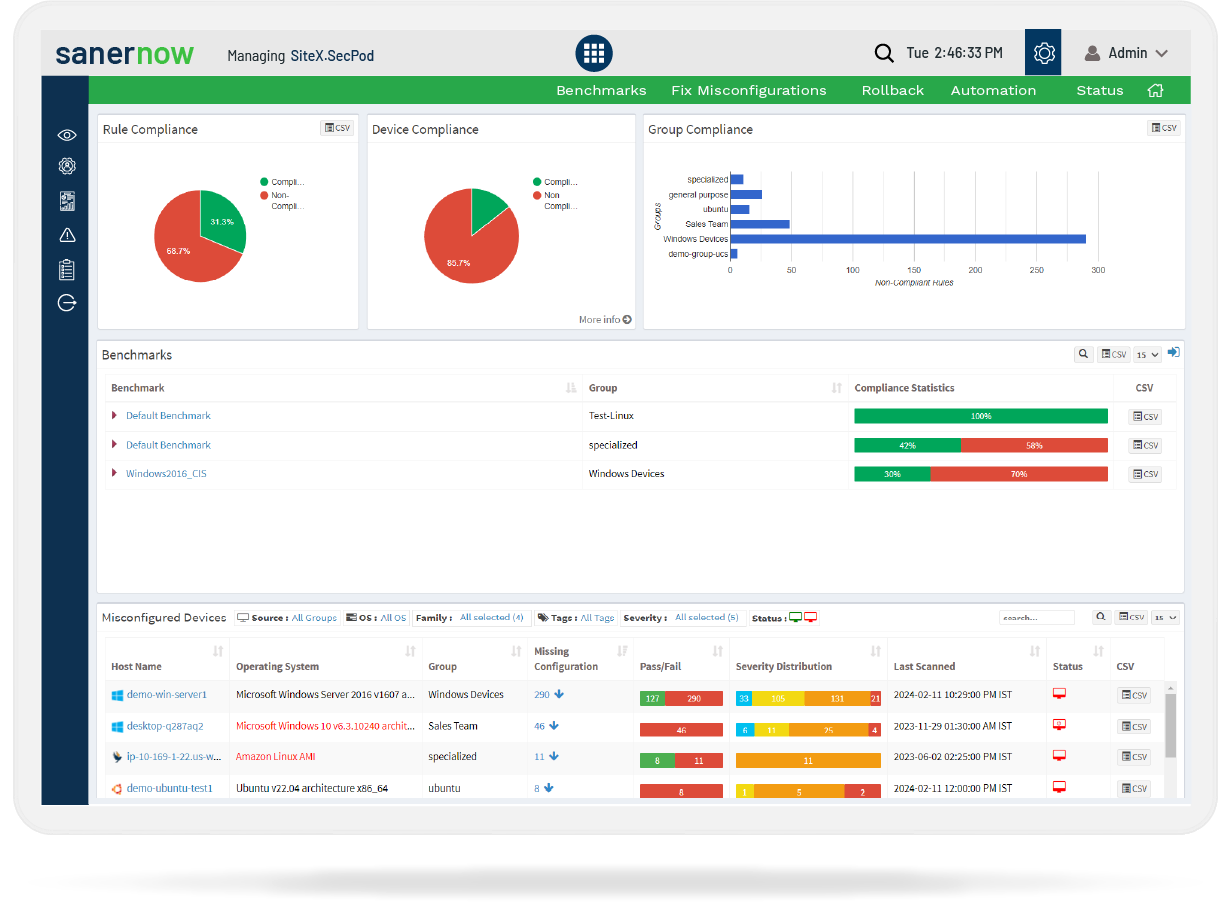Open the Fix Misconfigurations tab

(x=748, y=90)
